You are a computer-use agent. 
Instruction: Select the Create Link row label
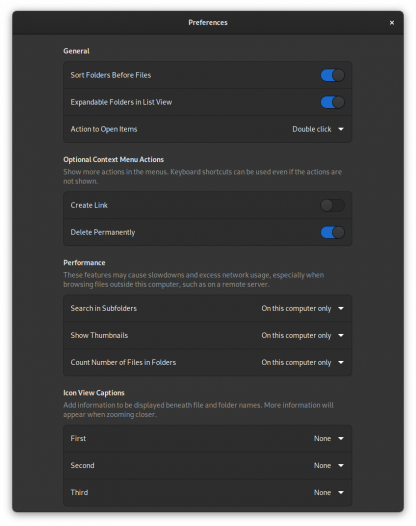[89, 205]
